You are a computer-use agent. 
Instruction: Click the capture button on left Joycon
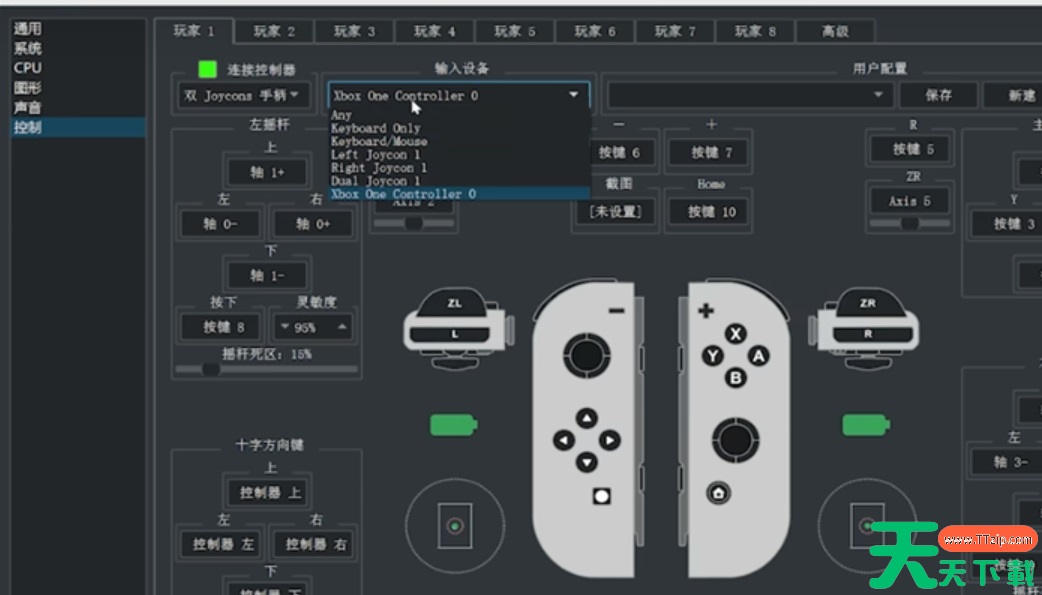pyautogui.click(x=601, y=496)
